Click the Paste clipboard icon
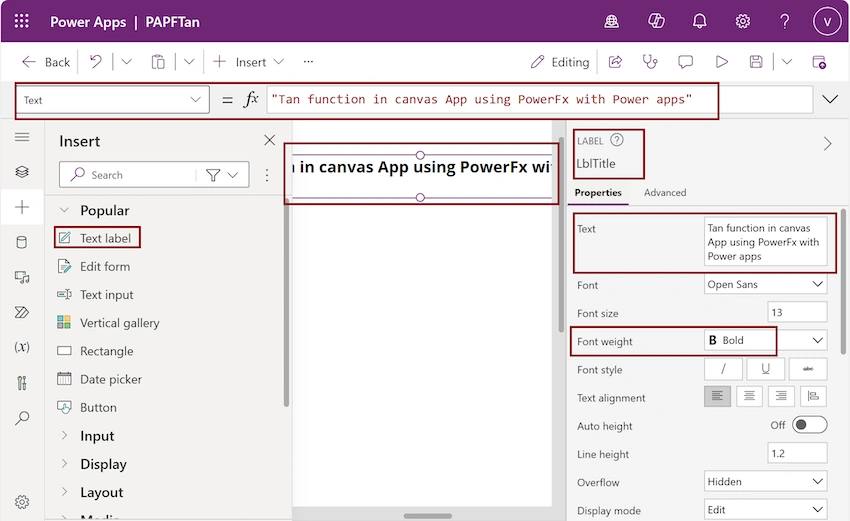The height and width of the screenshot is (521, 850). point(158,62)
